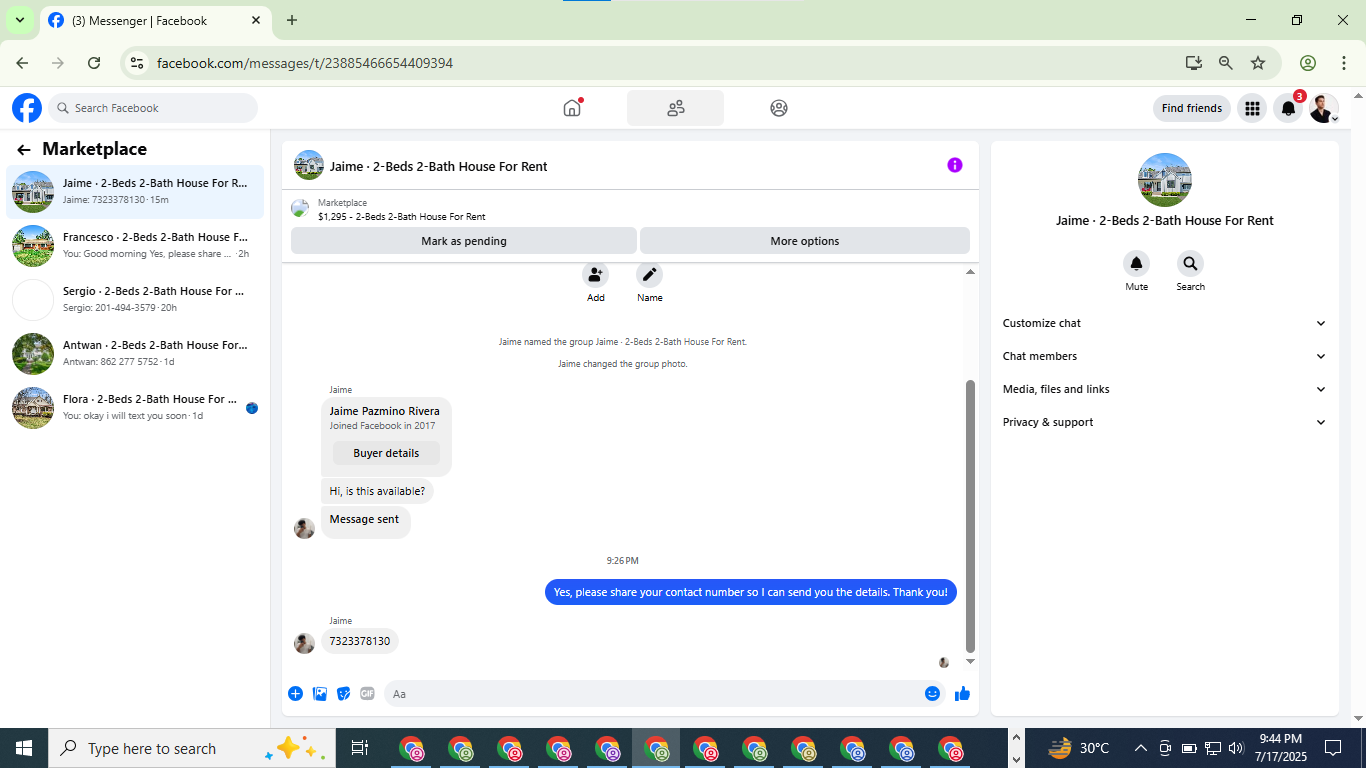Attach a file with the image icon
This screenshot has width=1366, height=768.
pyautogui.click(x=320, y=694)
